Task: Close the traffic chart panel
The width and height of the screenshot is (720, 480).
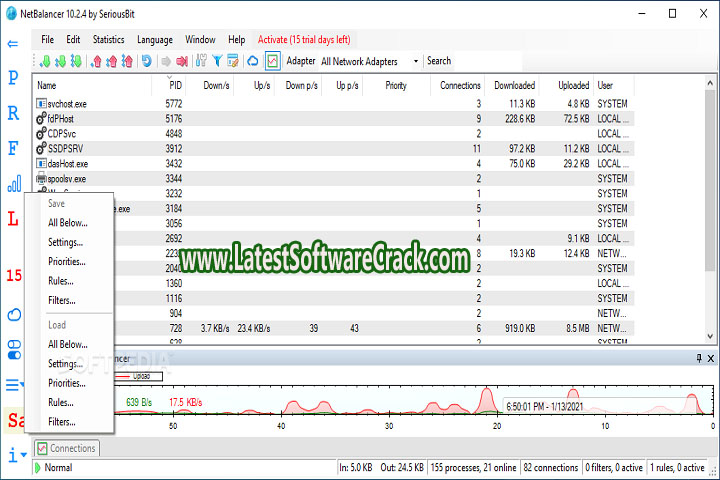Action: tap(711, 358)
